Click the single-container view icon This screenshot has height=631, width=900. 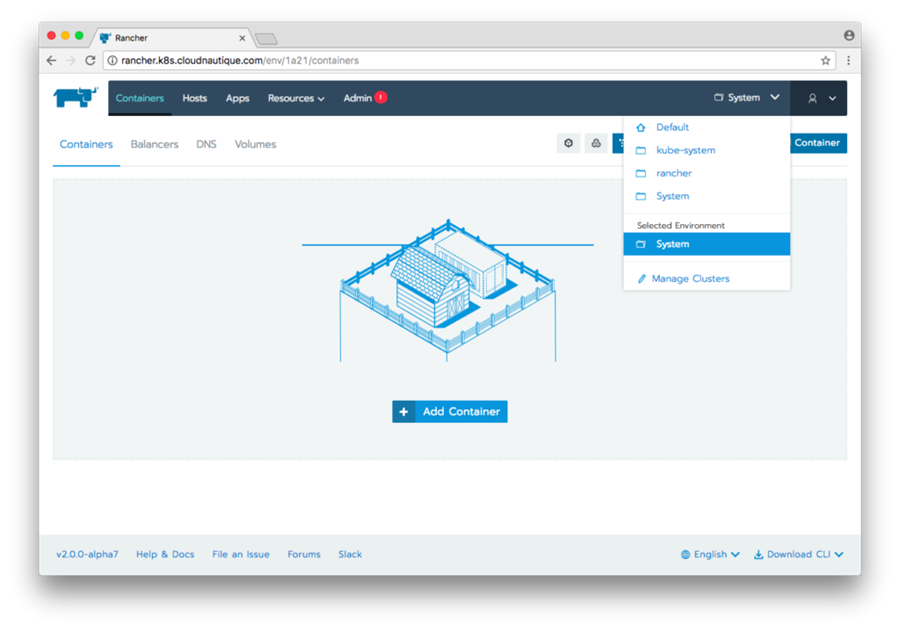569,144
